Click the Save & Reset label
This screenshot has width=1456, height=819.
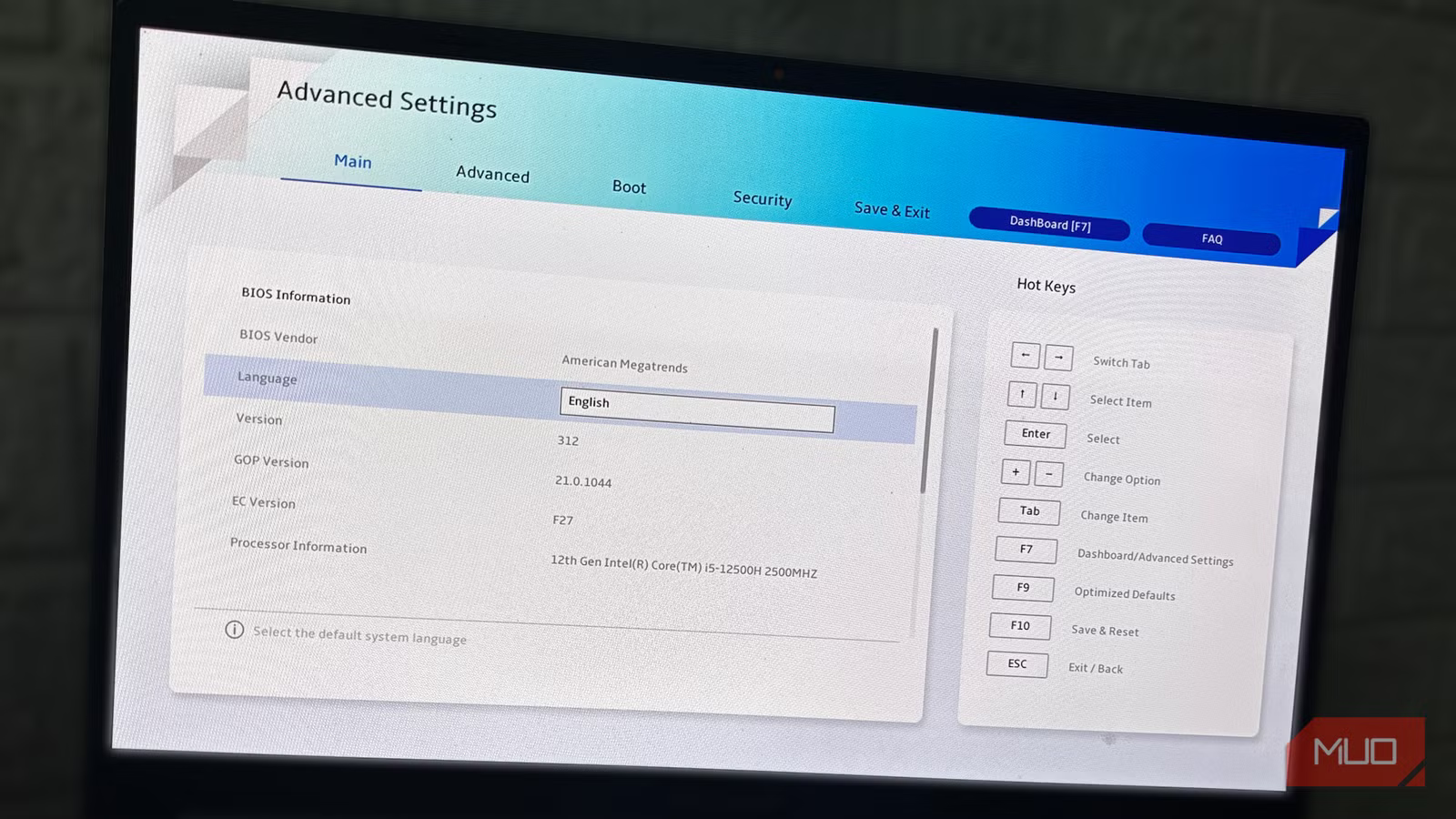coord(1105,631)
